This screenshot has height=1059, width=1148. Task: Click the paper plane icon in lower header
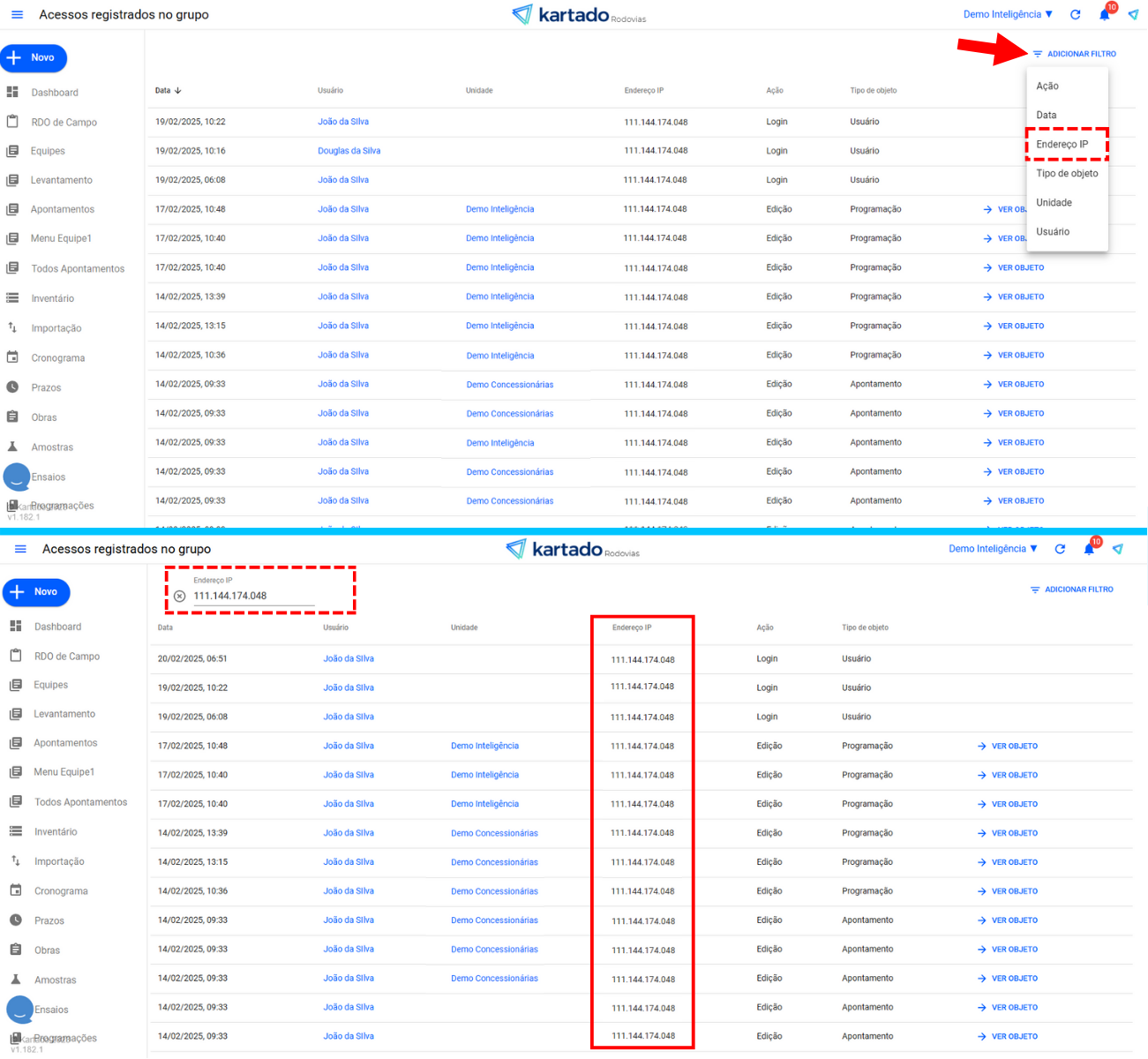(1118, 549)
